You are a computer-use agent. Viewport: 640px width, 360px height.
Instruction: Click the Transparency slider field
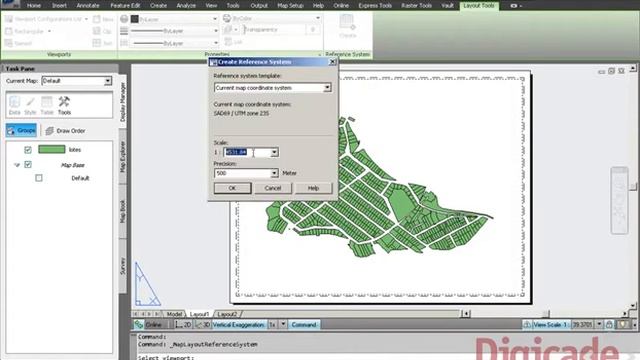(274, 29)
